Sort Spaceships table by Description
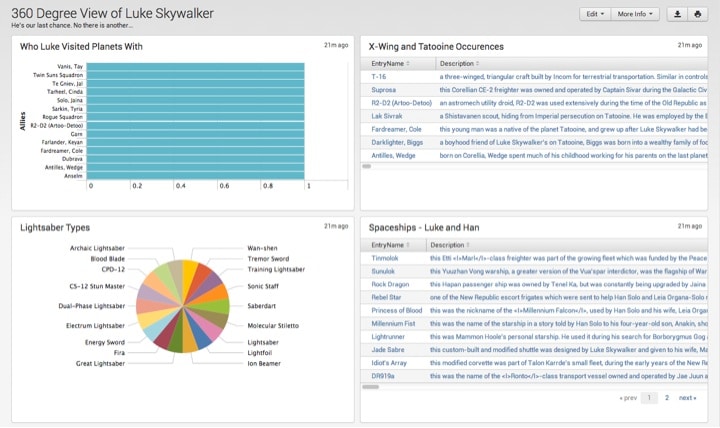This screenshot has height=428, width=720. click(x=450, y=245)
